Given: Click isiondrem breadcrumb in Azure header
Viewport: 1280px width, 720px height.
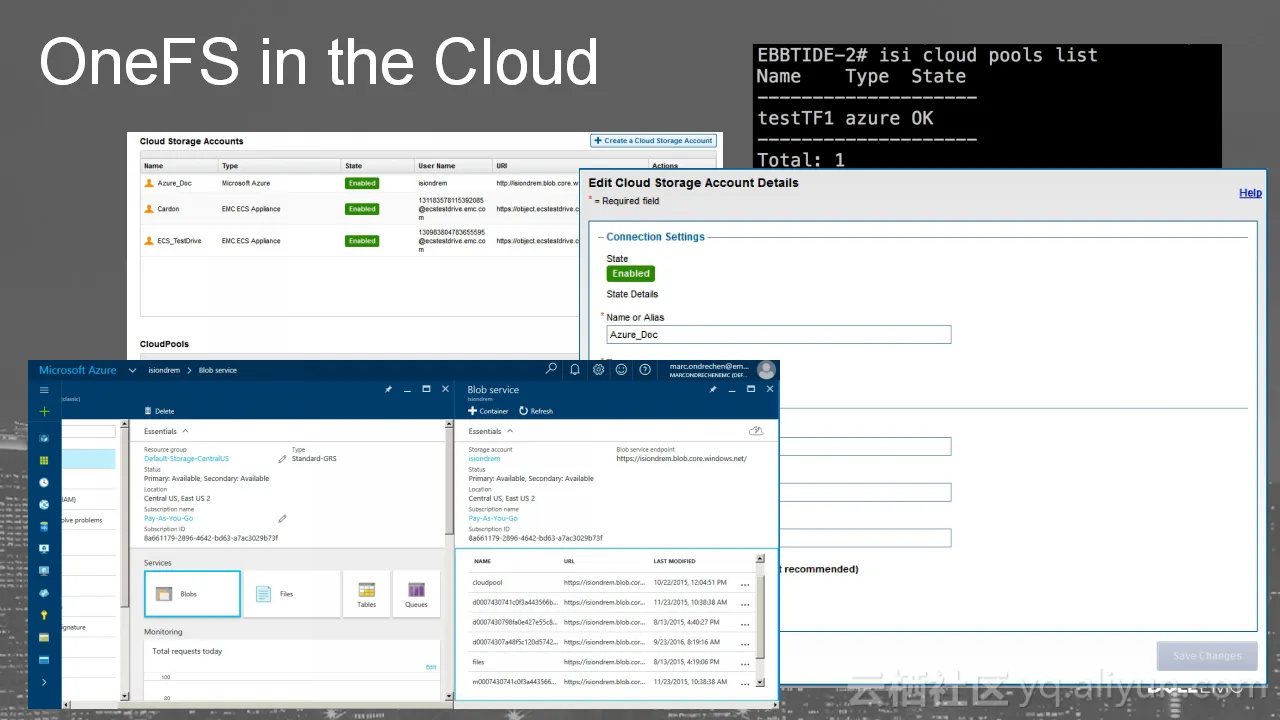Looking at the screenshot, I should (164, 370).
